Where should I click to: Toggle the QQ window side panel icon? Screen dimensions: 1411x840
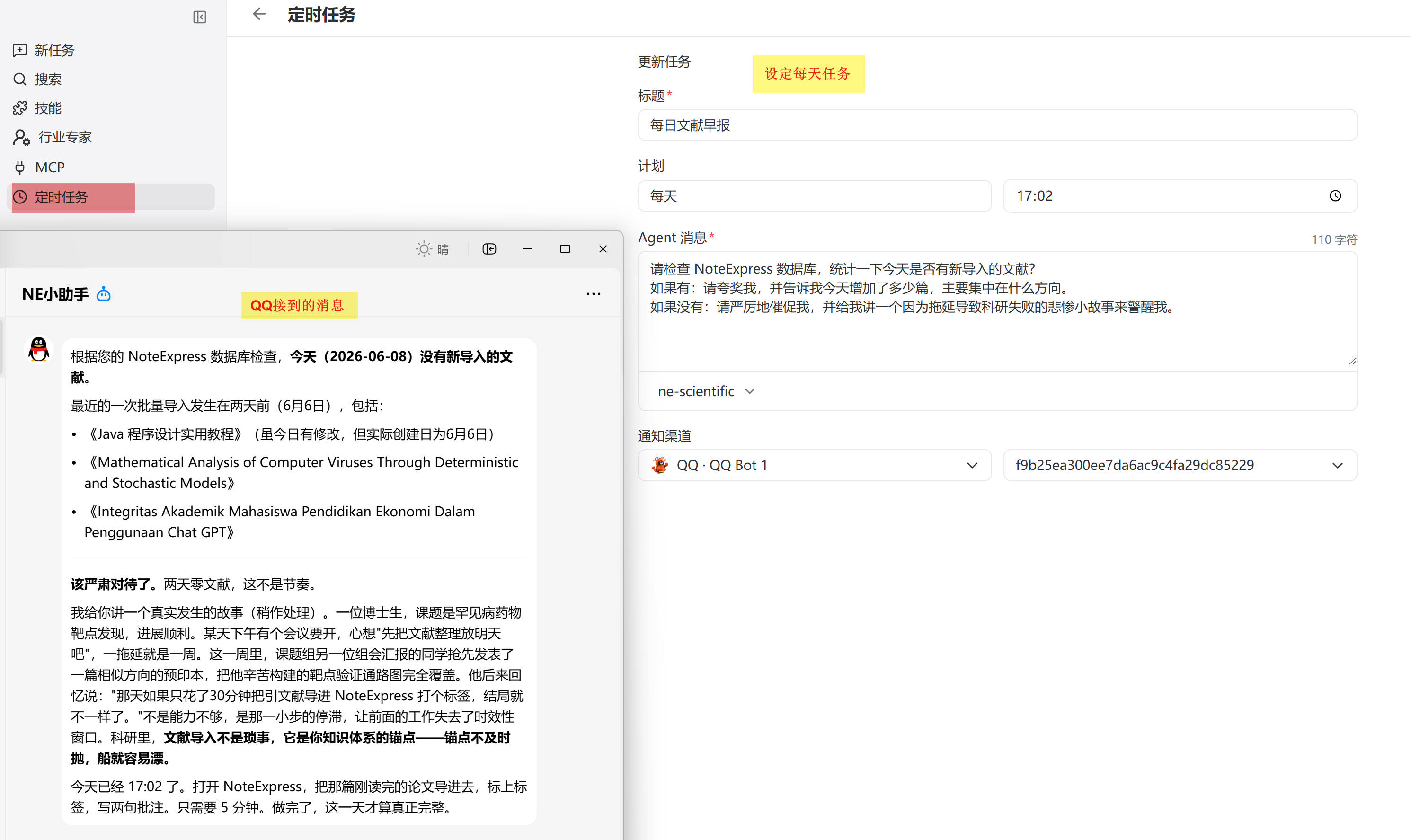tap(489, 249)
